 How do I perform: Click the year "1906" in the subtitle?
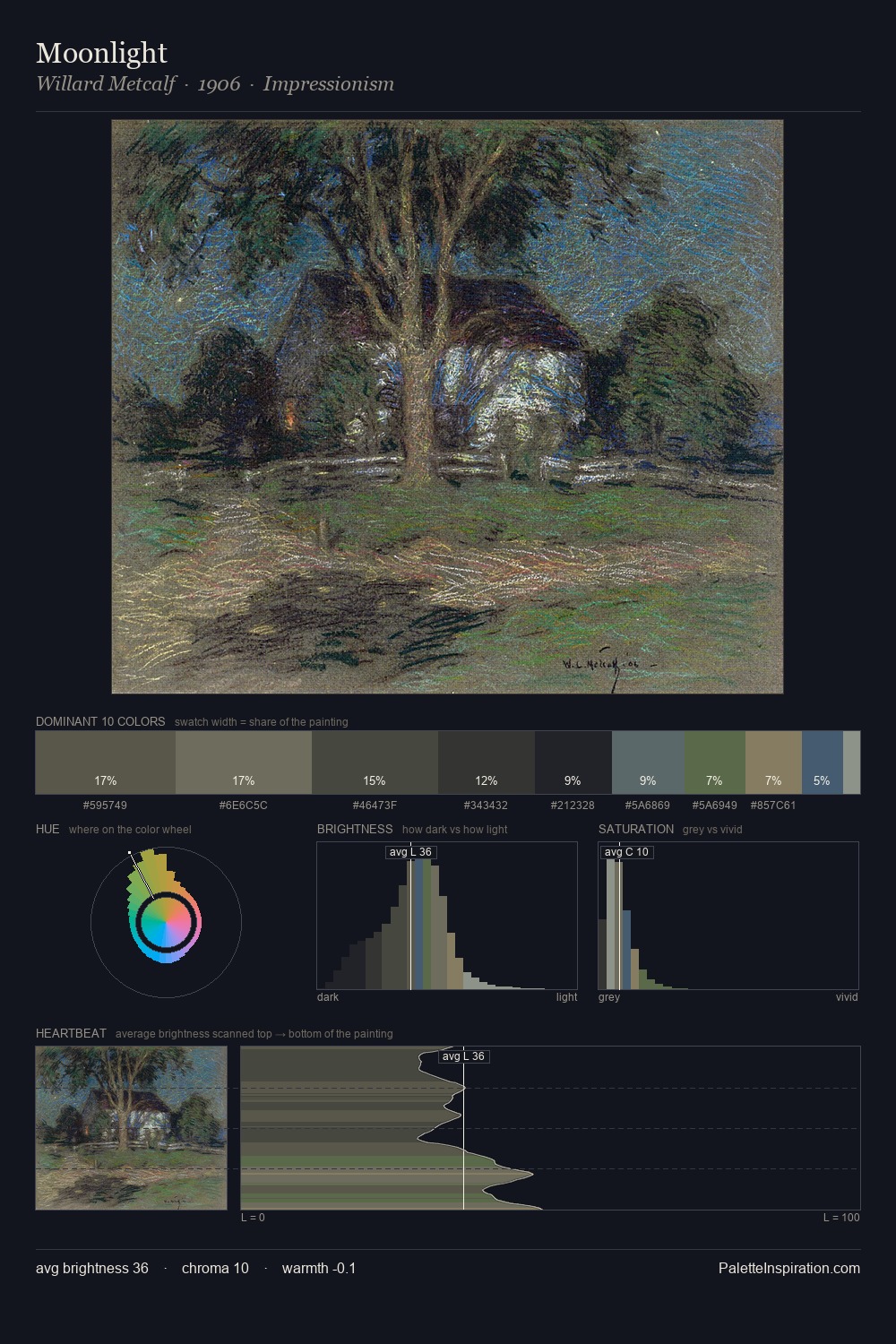click(220, 84)
